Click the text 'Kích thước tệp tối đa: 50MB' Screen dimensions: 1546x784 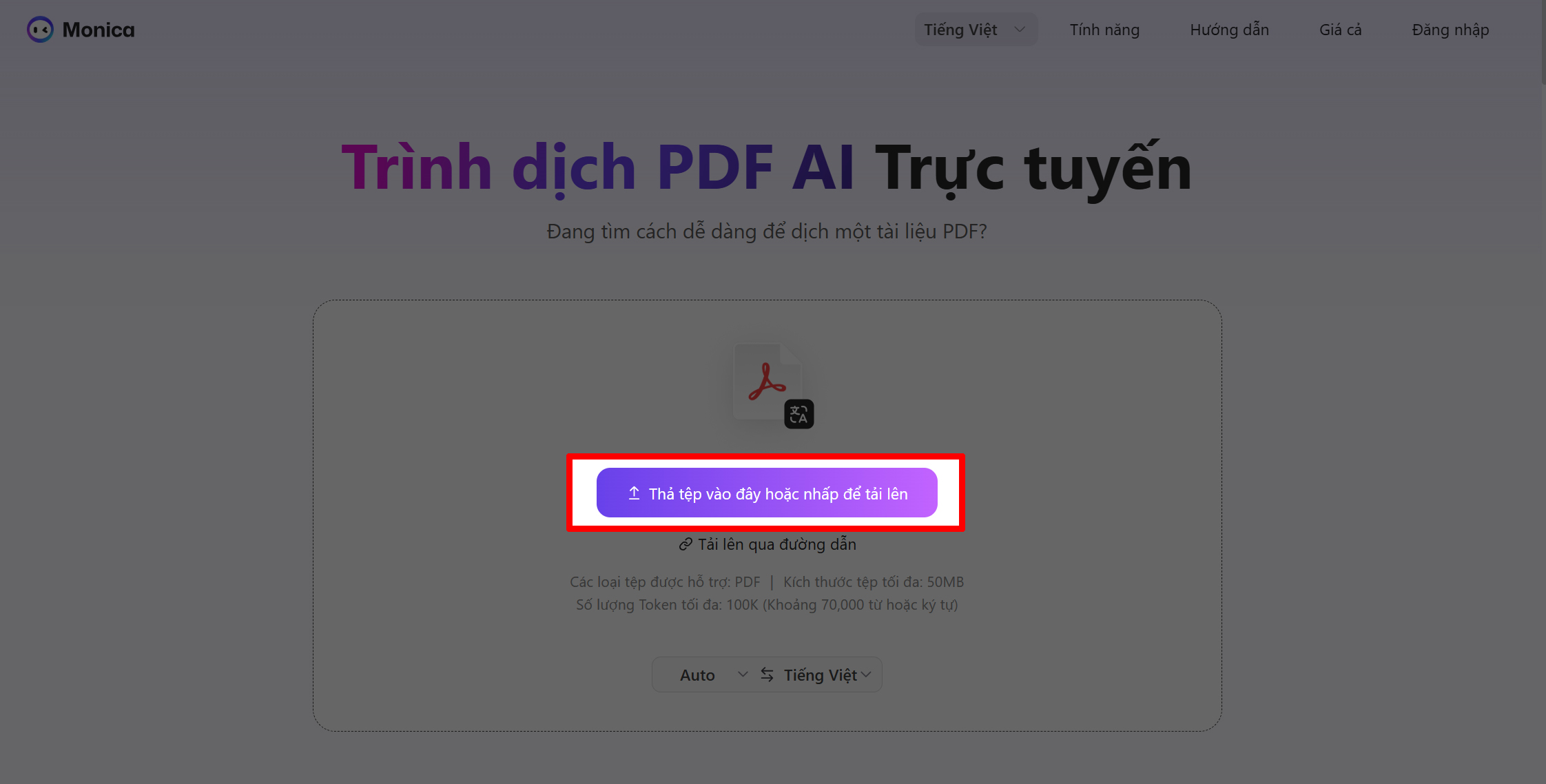(x=874, y=582)
